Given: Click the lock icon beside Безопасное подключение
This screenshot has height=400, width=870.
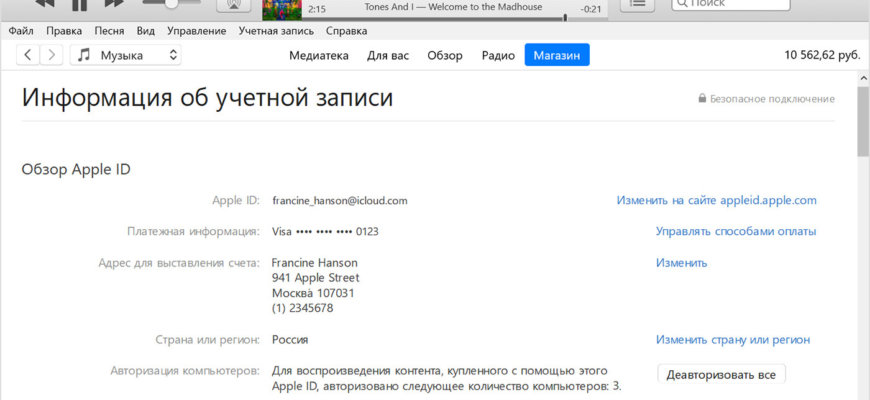Looking at the screenshot, I should point(702,99).
